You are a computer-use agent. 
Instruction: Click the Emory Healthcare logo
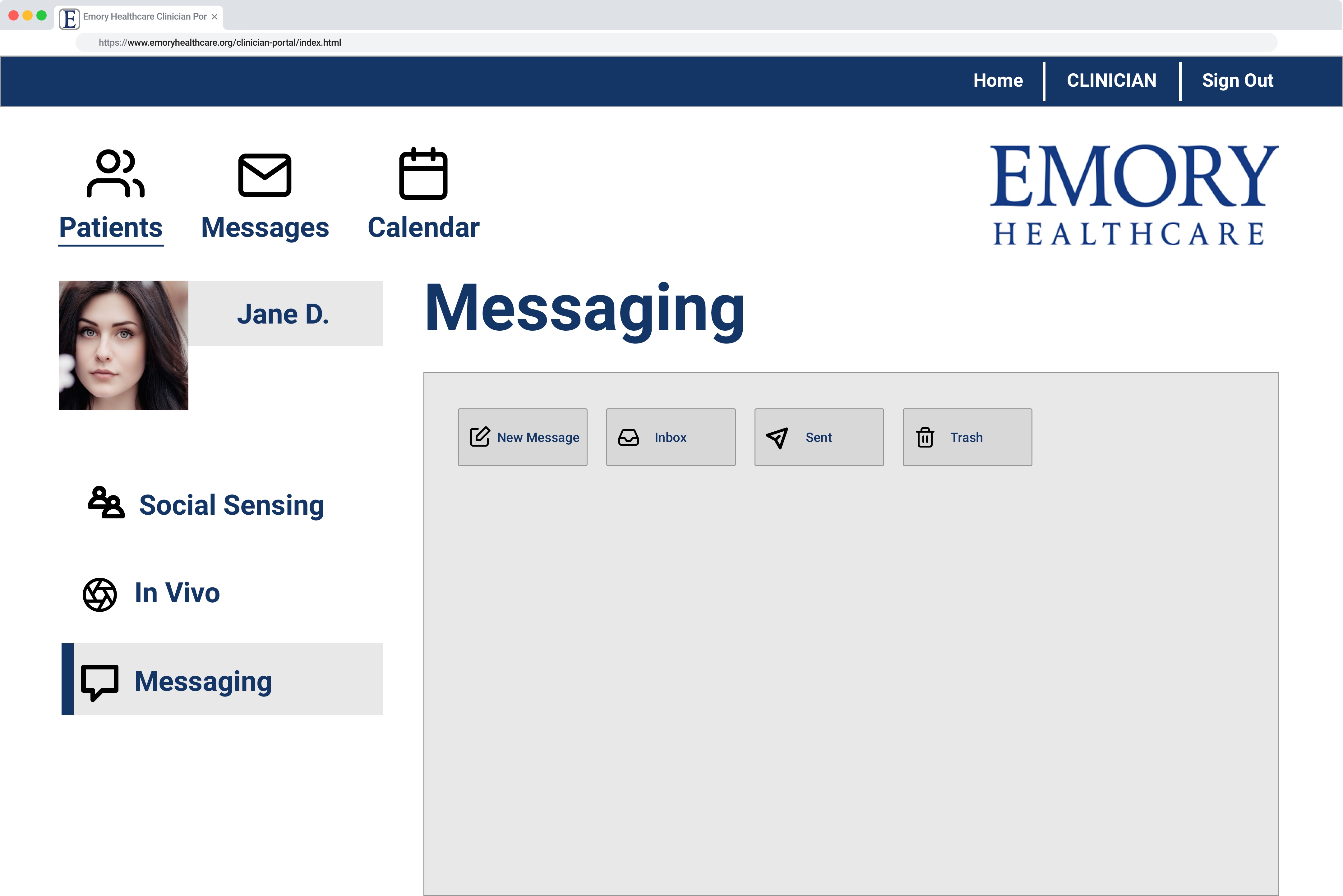1134,195
